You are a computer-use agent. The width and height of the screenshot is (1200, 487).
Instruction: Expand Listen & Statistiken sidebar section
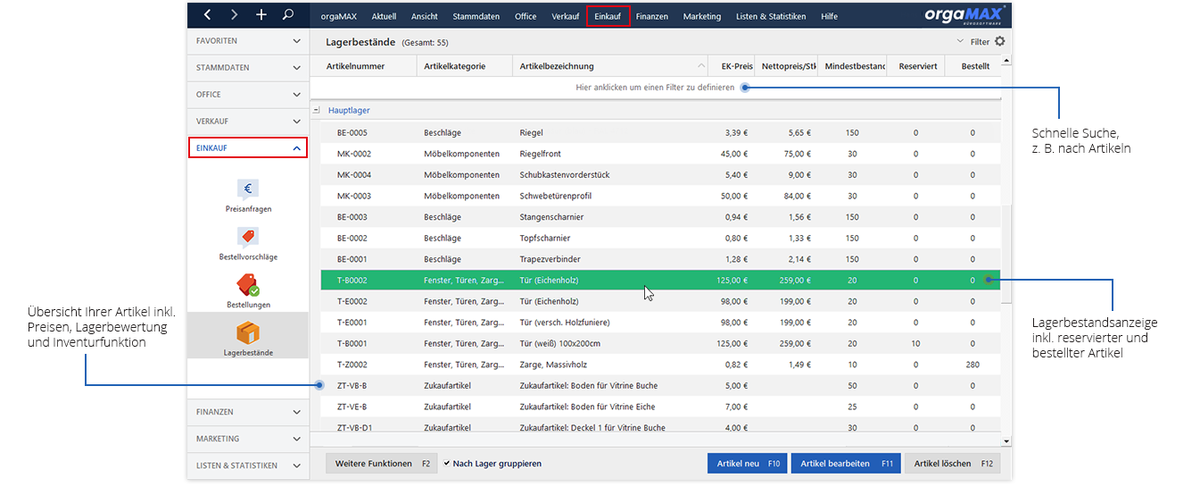point(248,465)
